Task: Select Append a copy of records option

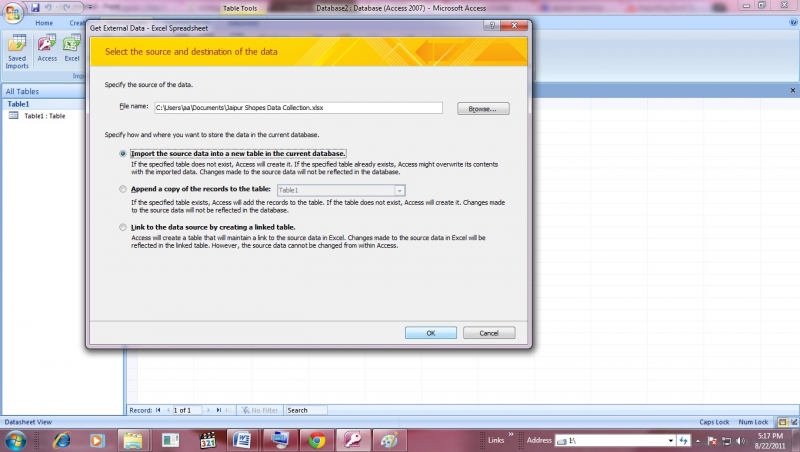Action: (123, 189)
